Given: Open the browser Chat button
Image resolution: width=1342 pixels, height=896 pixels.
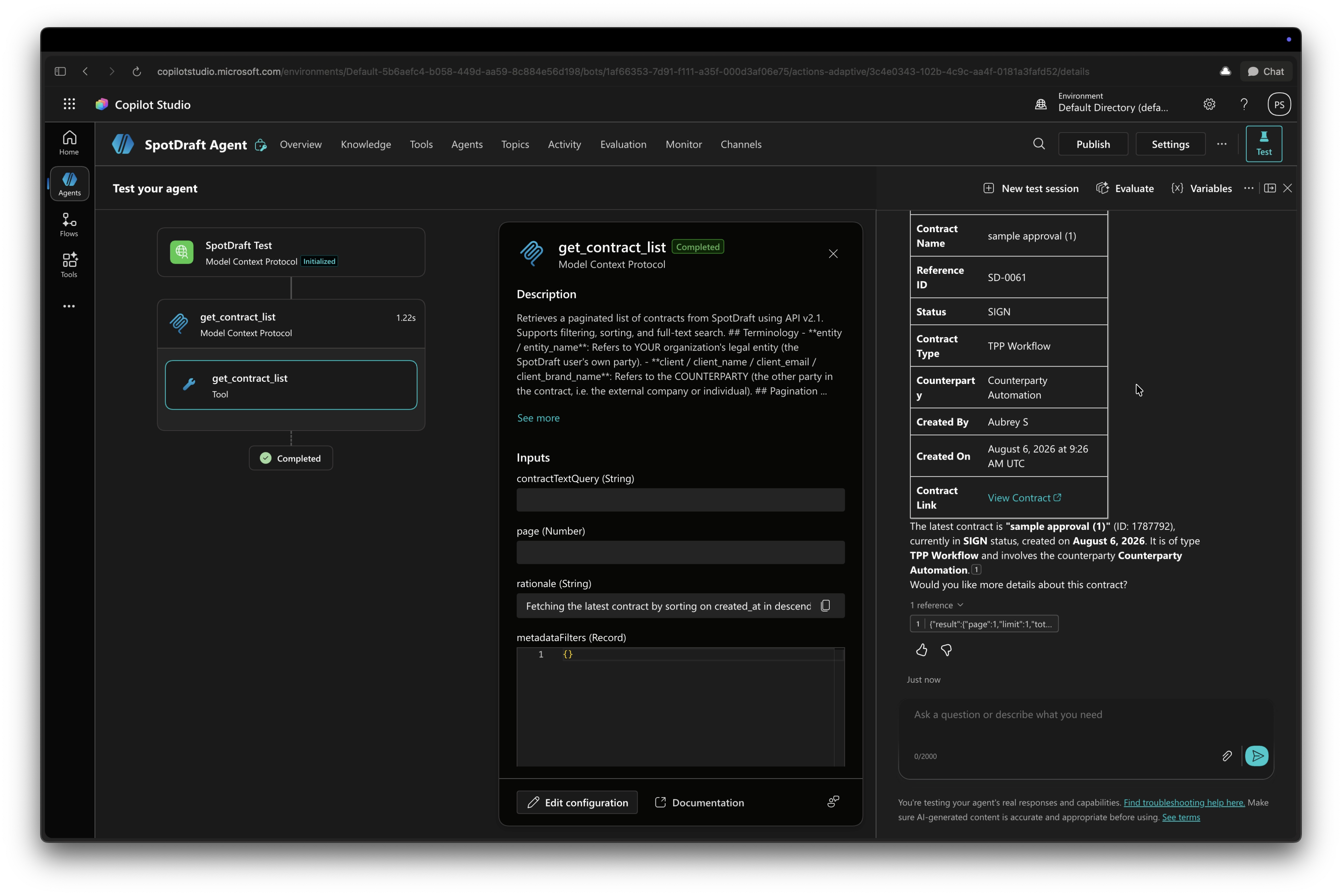Looking at the screenshot, I should coord(1266,71).
